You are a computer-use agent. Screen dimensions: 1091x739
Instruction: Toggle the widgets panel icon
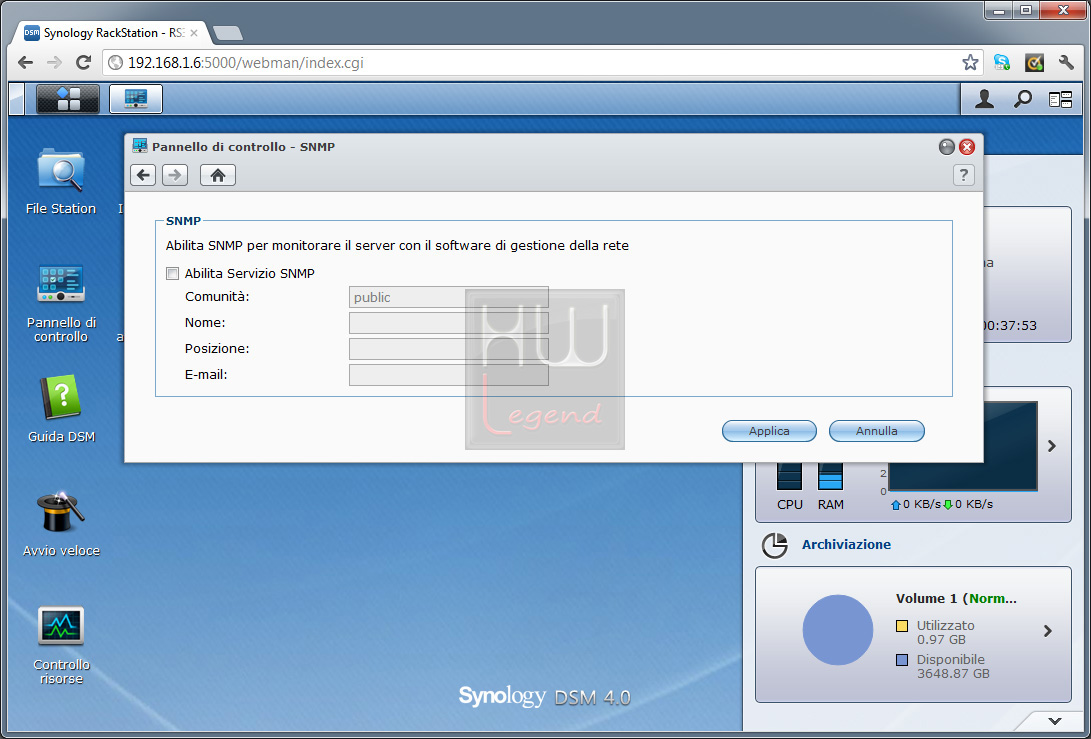point(1060,100)
